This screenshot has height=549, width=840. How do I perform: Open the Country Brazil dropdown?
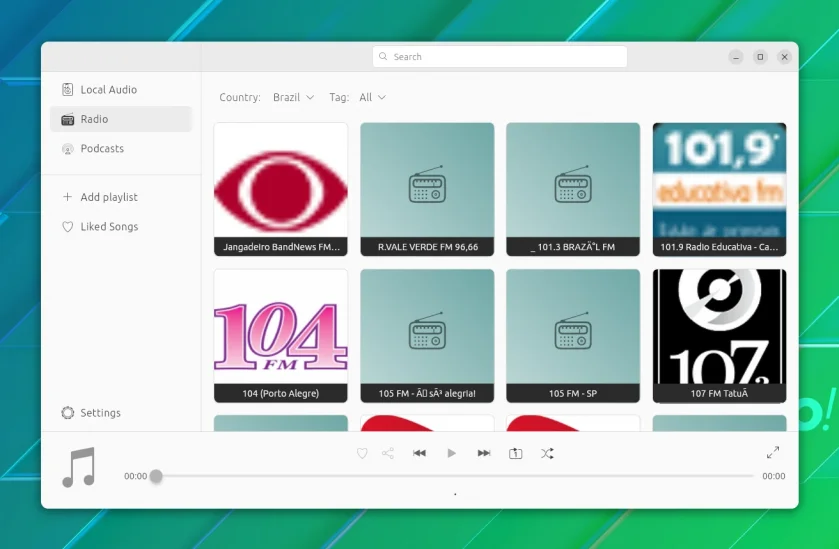coord(294,97)
